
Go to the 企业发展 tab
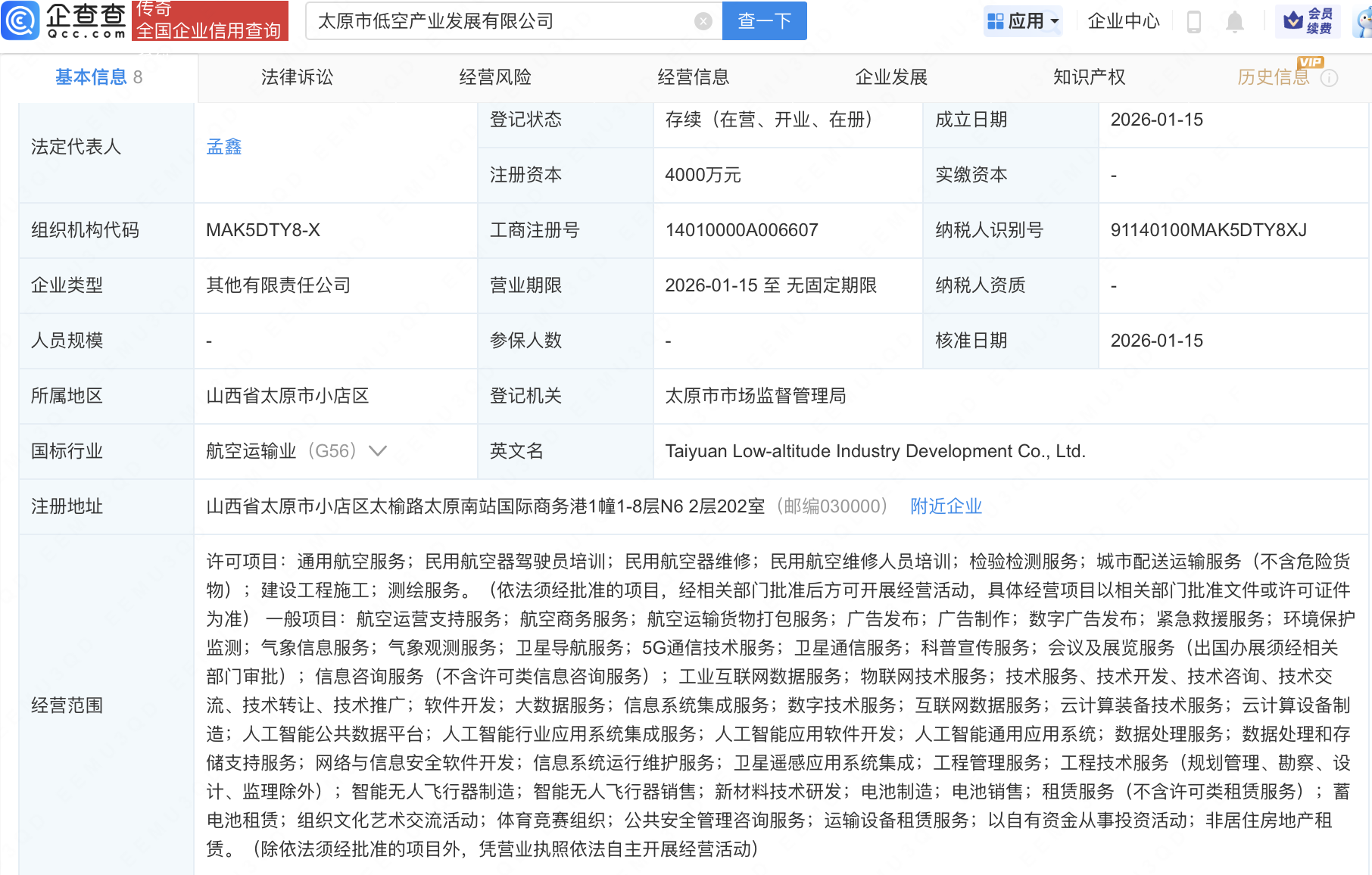click(891, 77)
